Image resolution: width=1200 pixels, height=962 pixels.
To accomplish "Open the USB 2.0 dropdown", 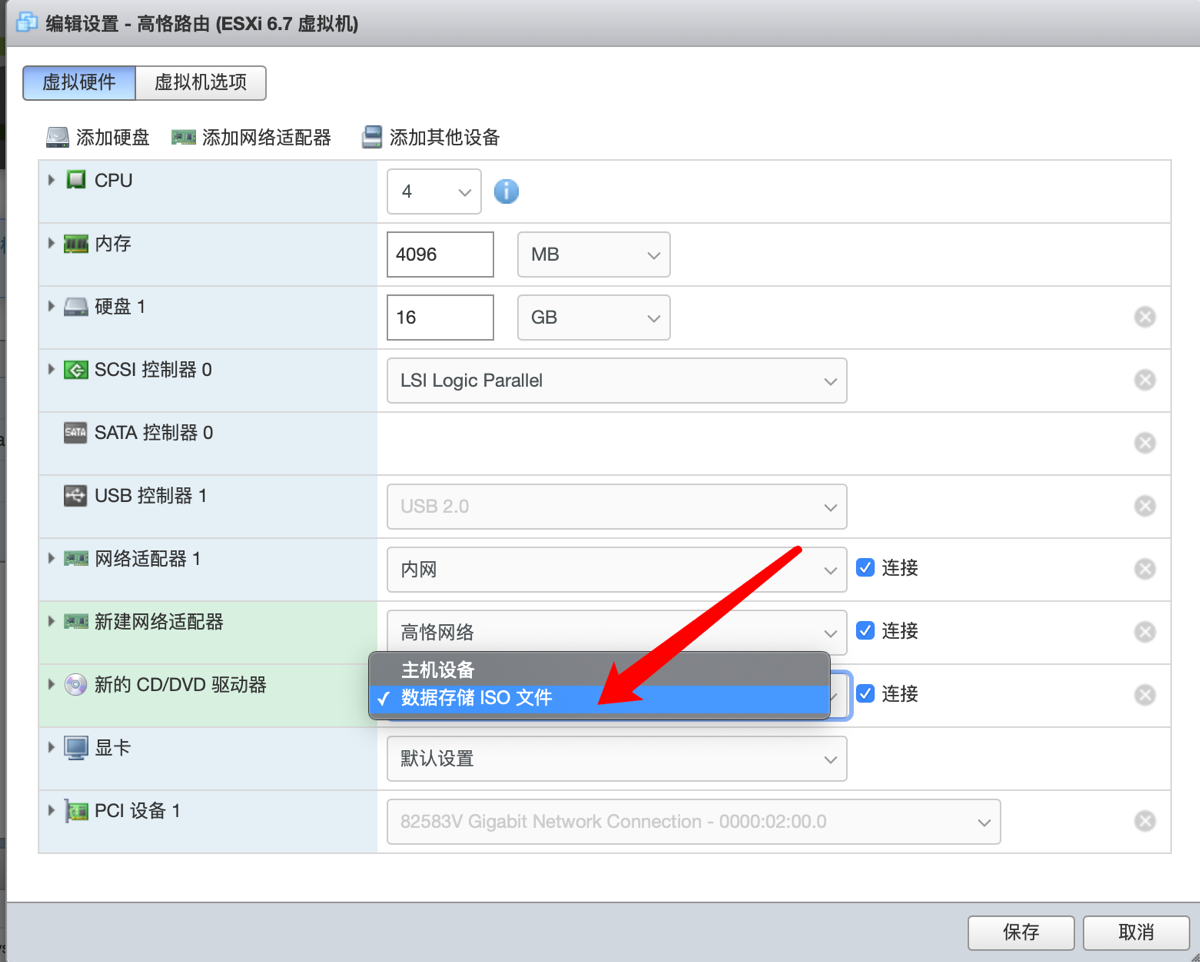I will point(617,506).
